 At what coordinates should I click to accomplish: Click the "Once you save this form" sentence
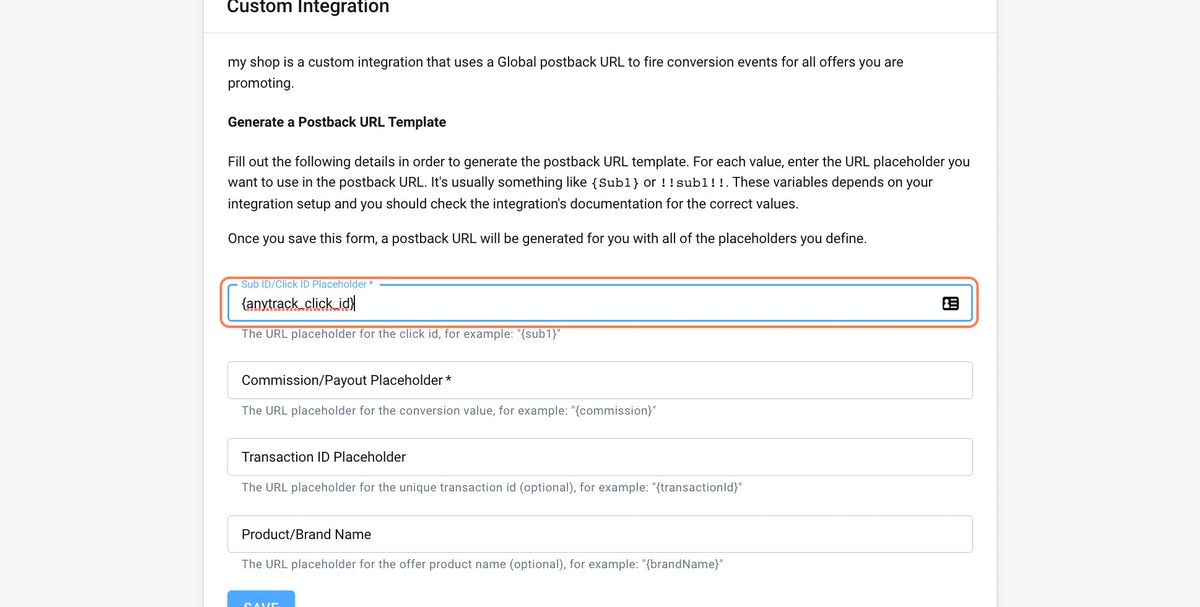[x=547, y=239]
